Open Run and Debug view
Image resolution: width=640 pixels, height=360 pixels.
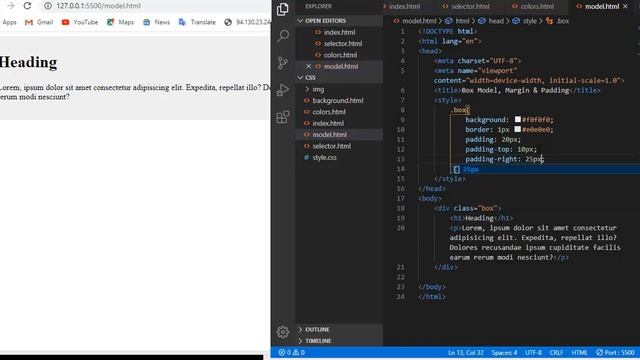pyautogui.click(x=282, y=90)
